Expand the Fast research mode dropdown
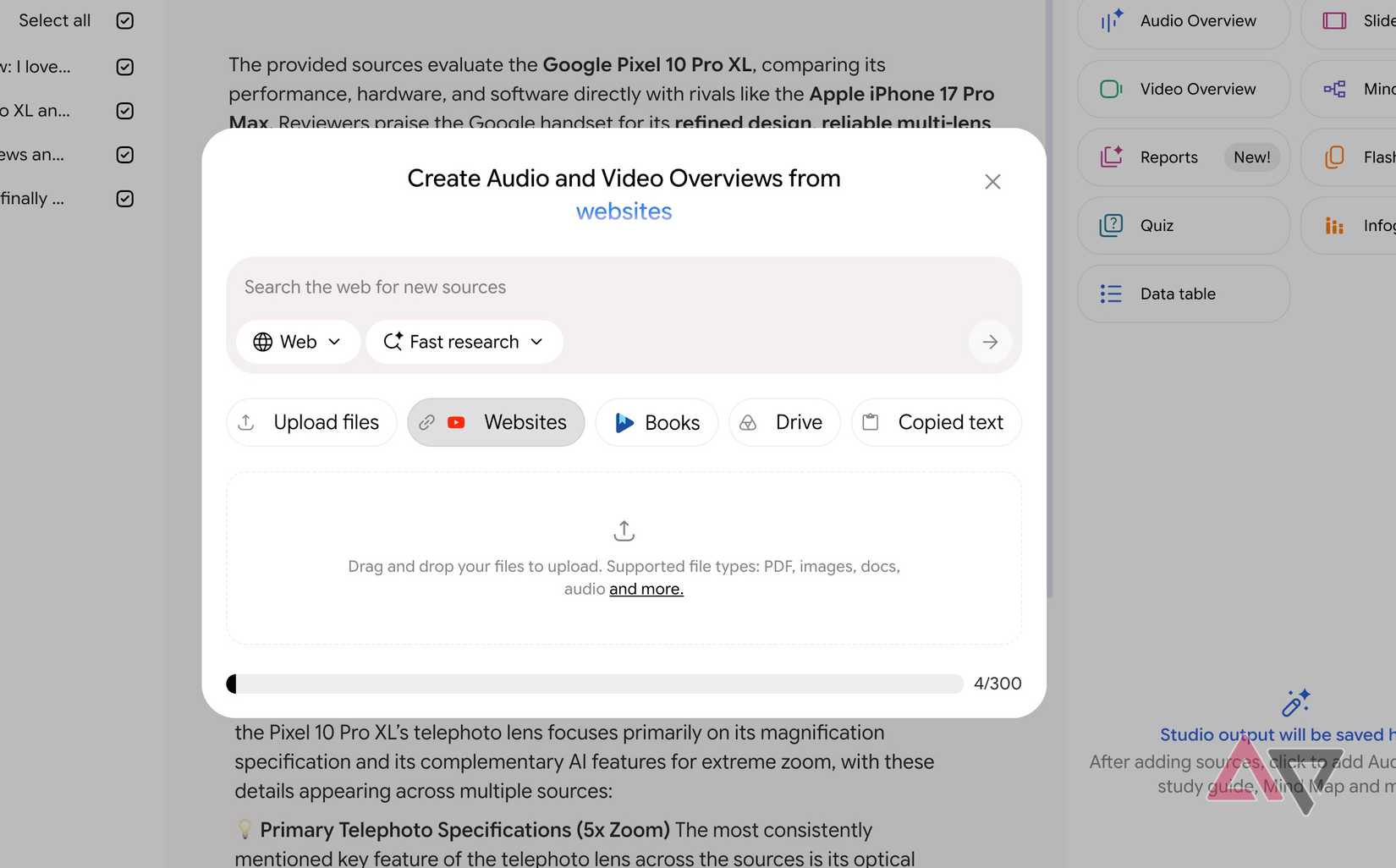1396x868 pixels. (x=464, y=342)
